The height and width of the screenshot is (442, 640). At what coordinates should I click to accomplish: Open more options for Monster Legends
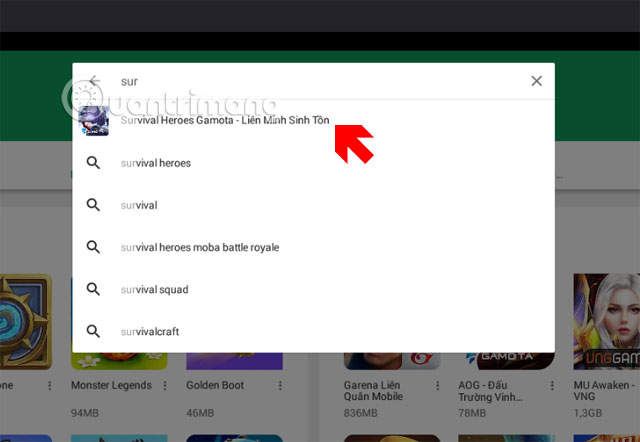tap(165, 386)
